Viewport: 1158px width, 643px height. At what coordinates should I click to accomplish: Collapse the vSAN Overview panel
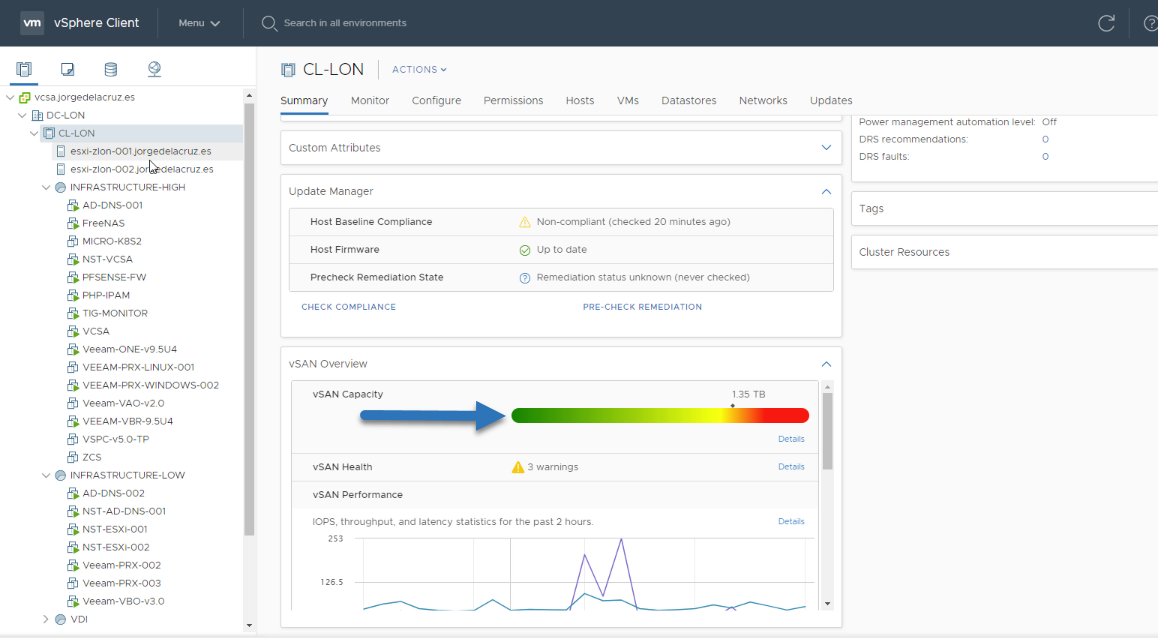click(826, 364)
